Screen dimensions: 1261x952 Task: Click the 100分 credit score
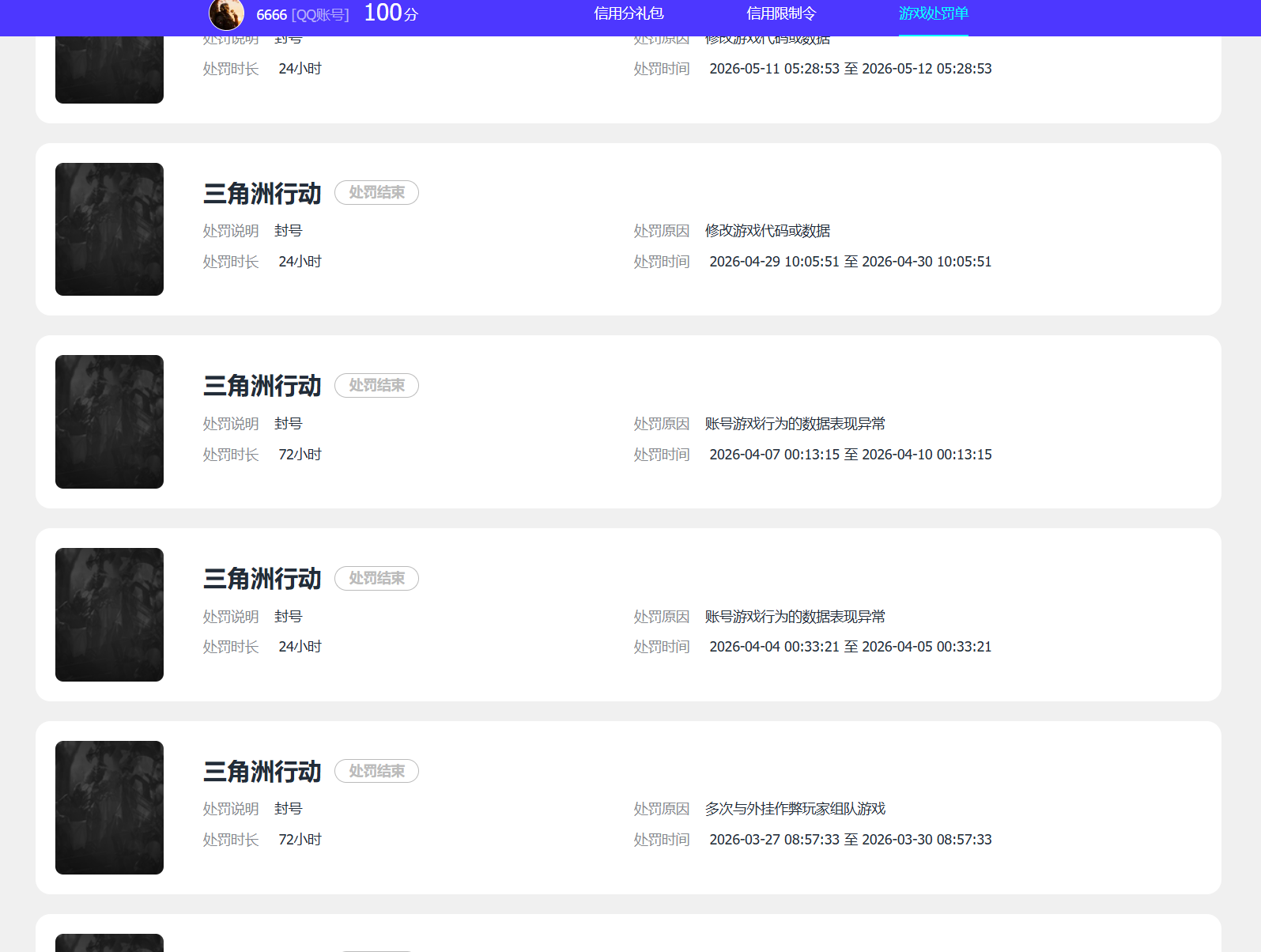click(x=391, y=13)
